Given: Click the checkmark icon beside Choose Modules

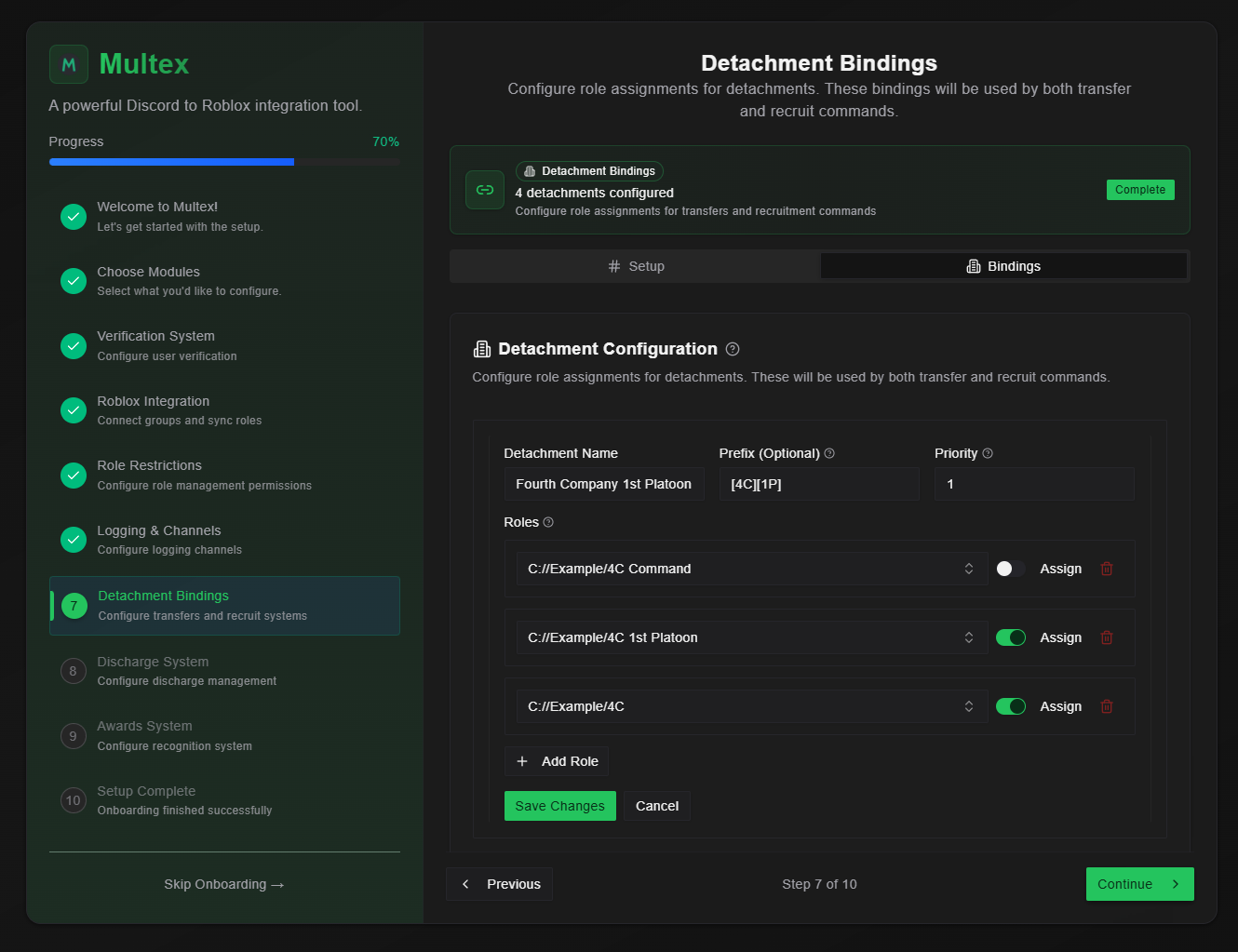Looking at the screenshot, I should (x=74, y=281).
